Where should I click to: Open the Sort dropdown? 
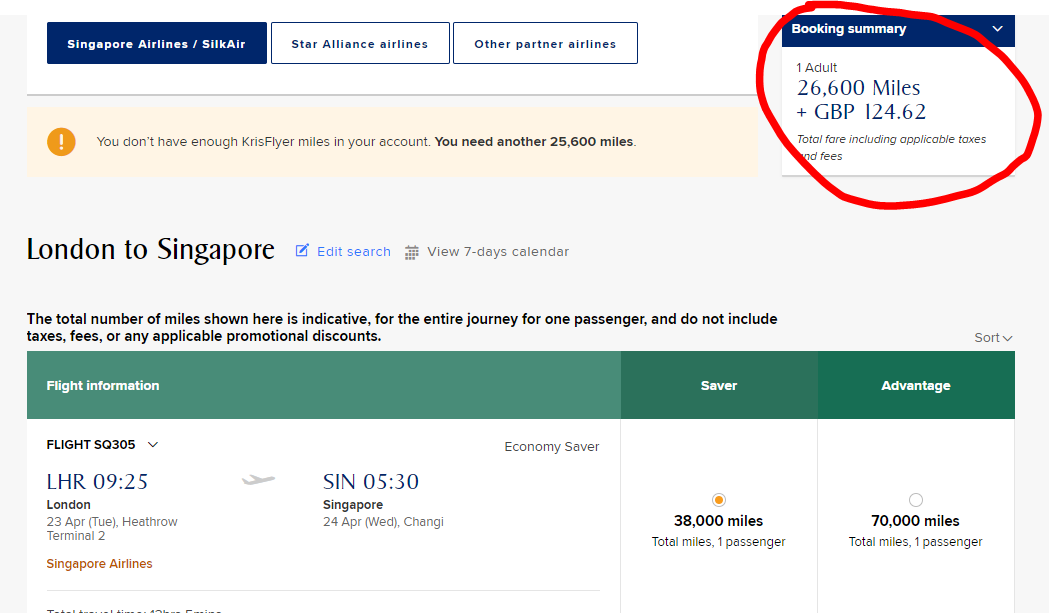coord(993,338)
